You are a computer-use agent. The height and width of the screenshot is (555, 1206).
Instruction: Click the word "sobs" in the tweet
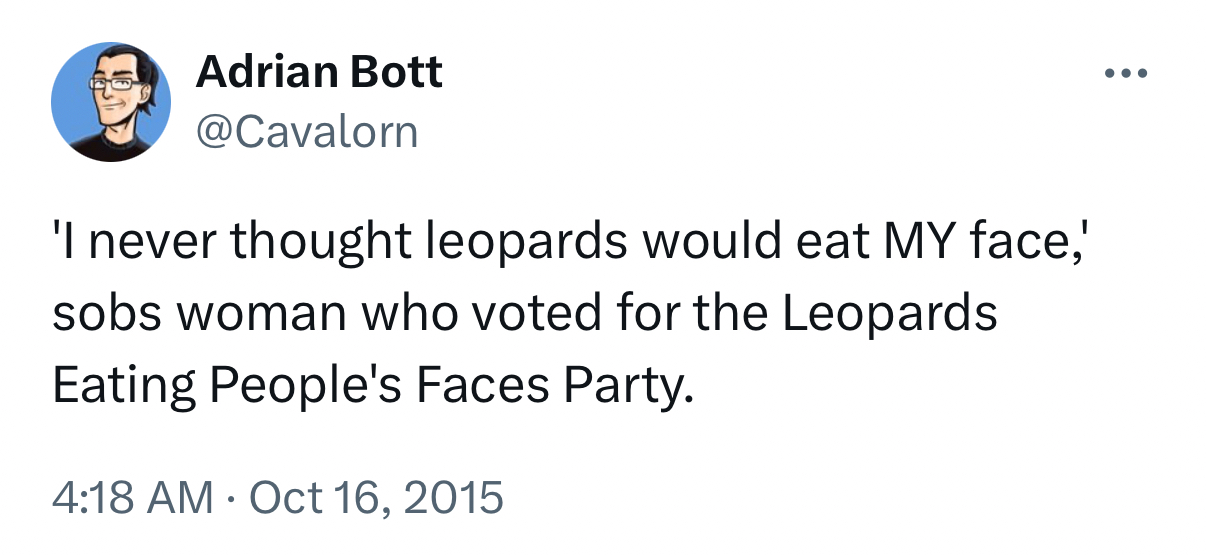click(97, 314)
